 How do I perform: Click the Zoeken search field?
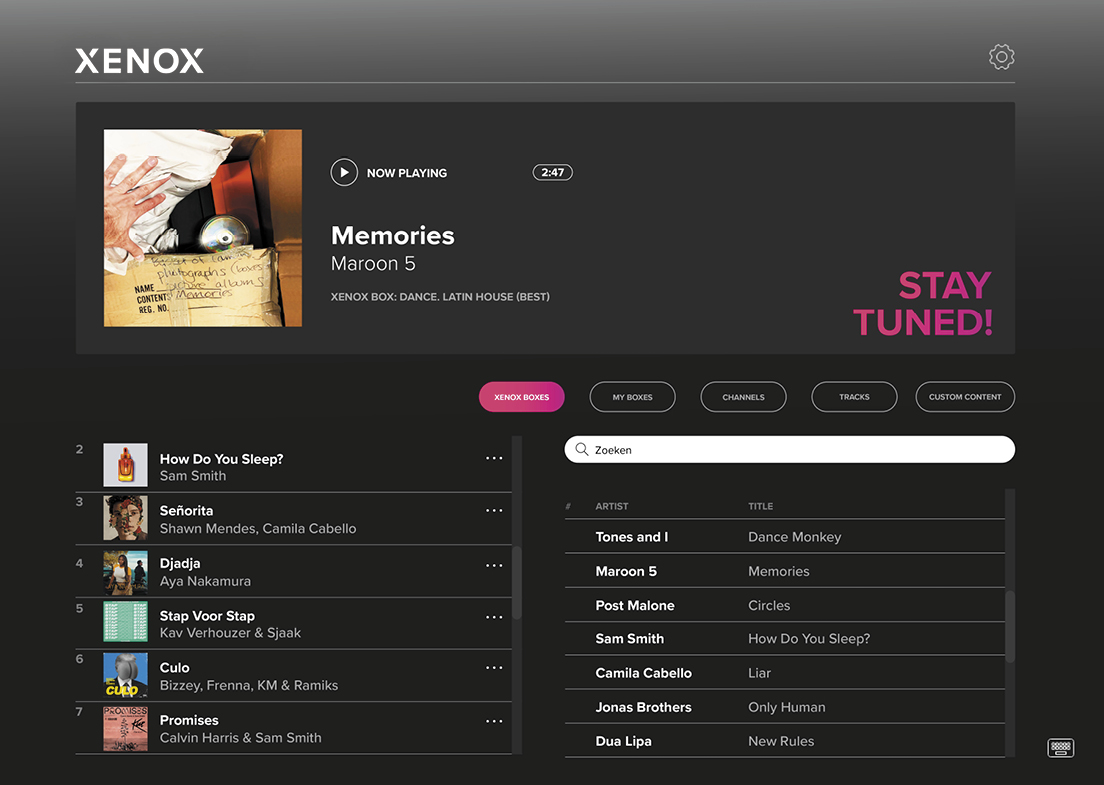coord(789,450)
